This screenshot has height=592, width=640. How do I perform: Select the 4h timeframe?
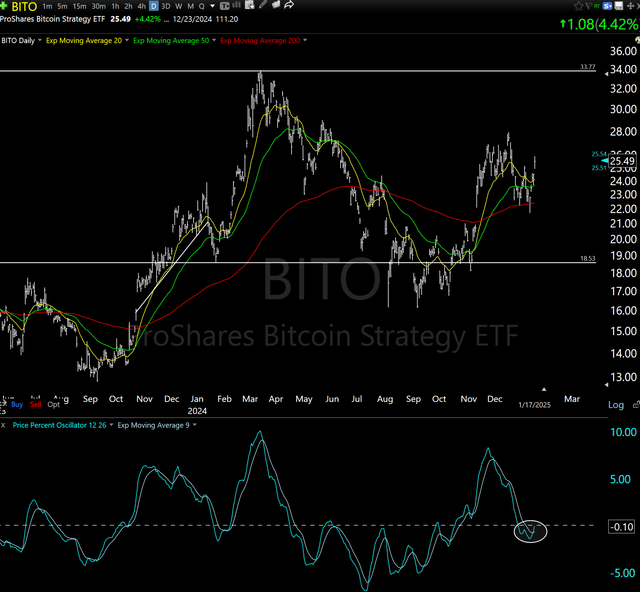[142, 6]
